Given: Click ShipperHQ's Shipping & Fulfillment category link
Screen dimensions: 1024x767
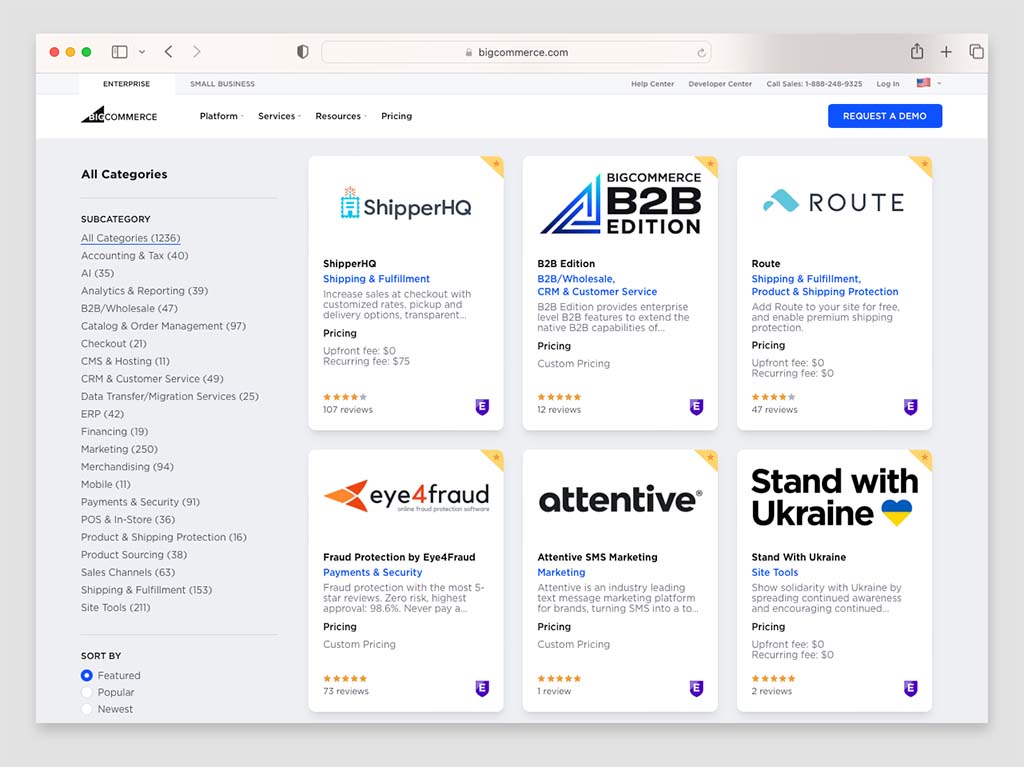Looking at the screenshot, I should [376, 279].
